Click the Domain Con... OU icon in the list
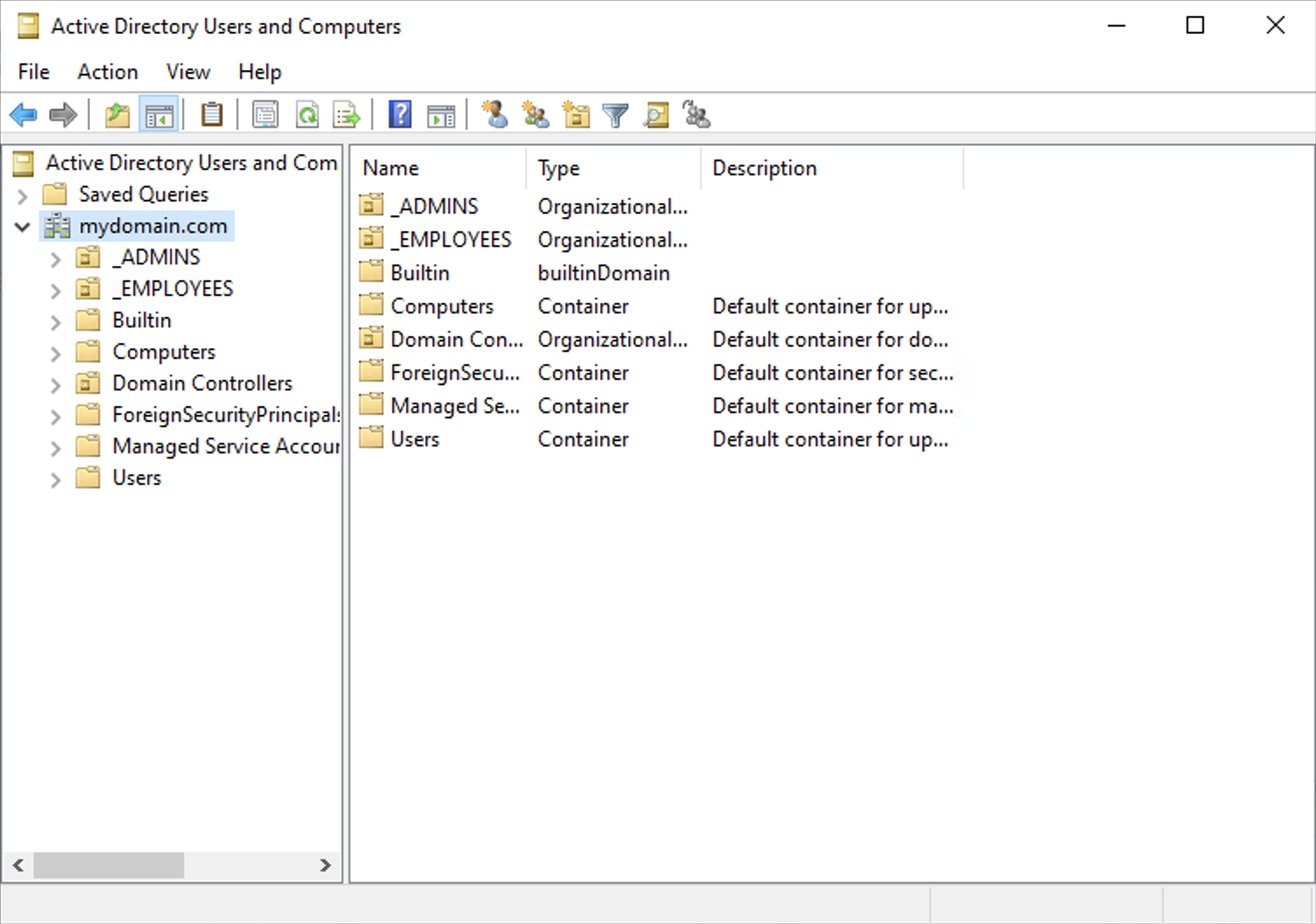The width and height of the screenshot is (1316, 924). click(x=372, y=338)
